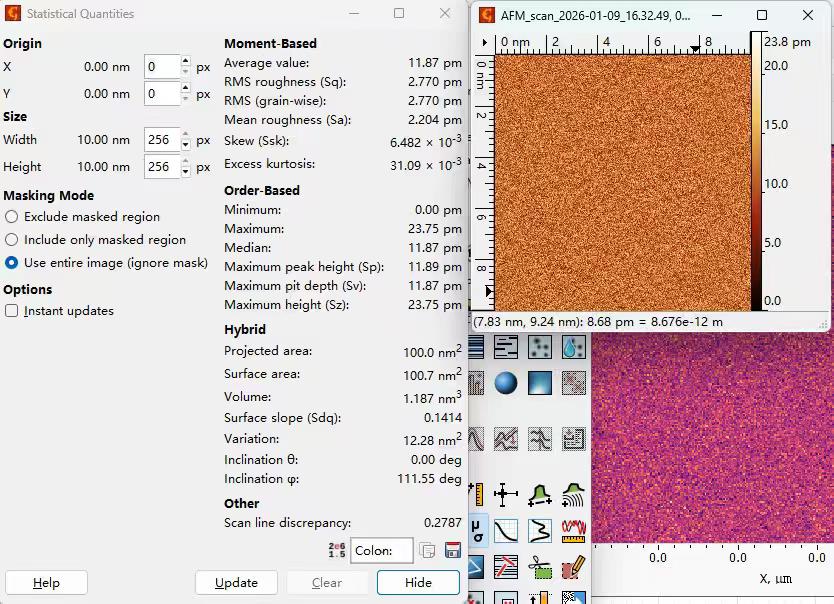The height and width of the screenshot is (604, 834).
Task: Click the red wavy roughness ruler icon
Action: coord(573,529)
